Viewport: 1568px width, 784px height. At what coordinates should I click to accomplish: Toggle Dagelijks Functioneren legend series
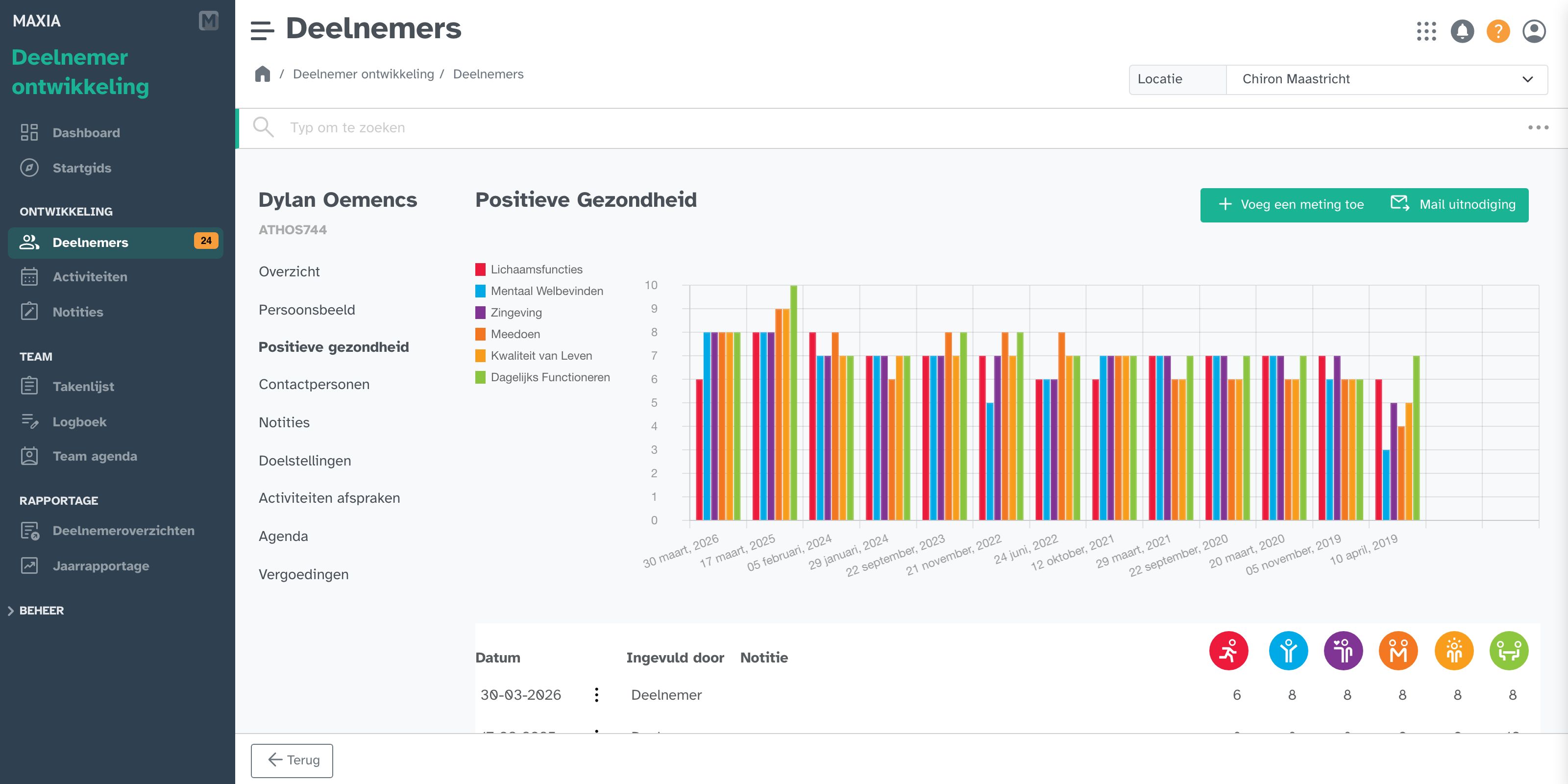[x=543, y=377]
